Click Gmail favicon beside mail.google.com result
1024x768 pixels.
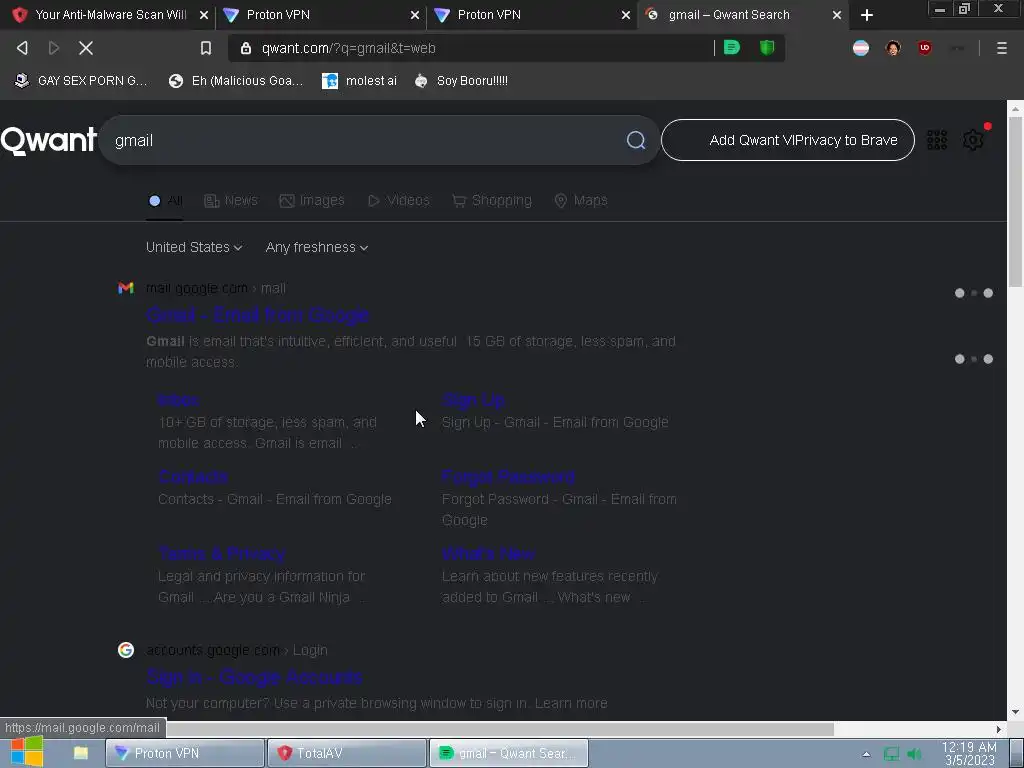point(125,288)
